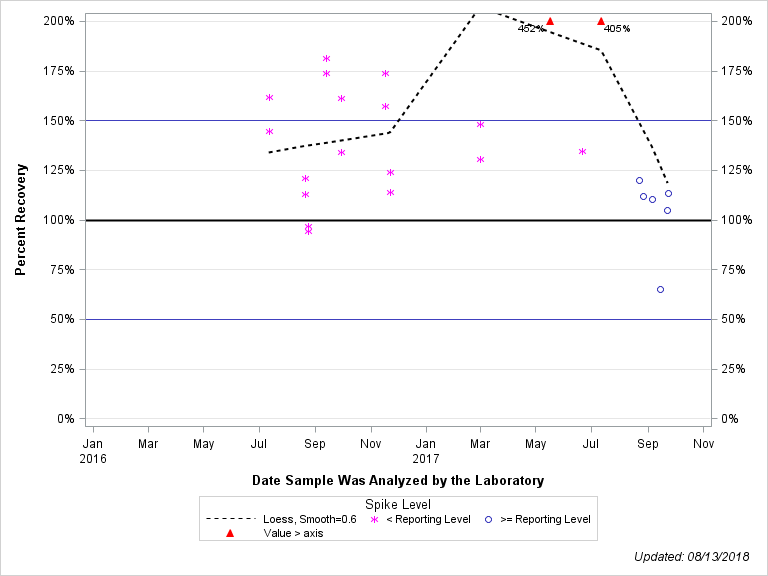
Task: Click the red triangle marker labeled 405%
Action: pos(601,21)
